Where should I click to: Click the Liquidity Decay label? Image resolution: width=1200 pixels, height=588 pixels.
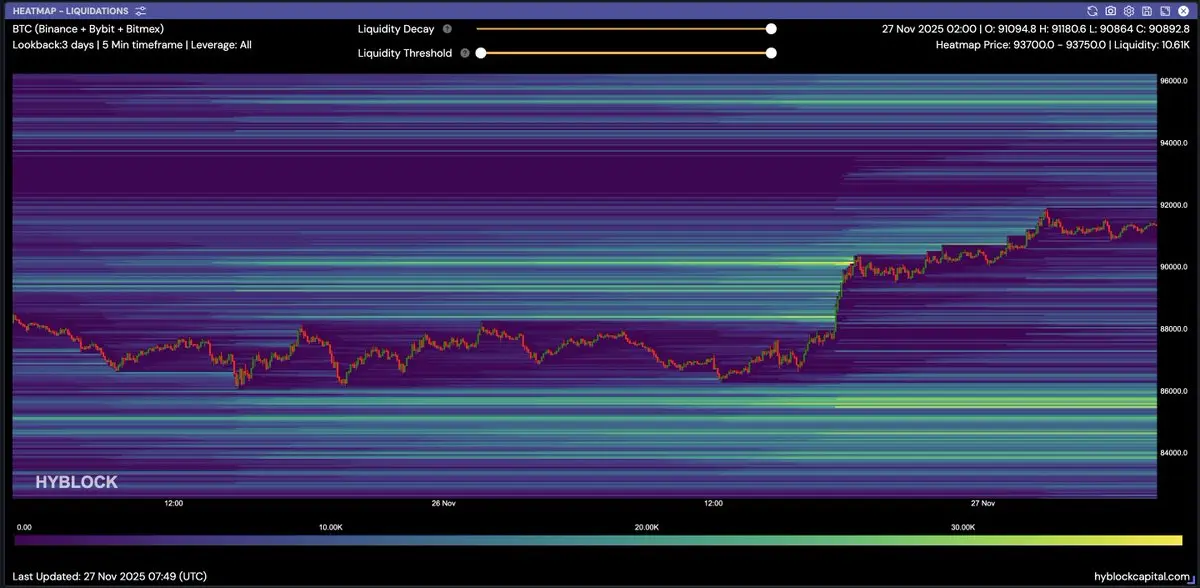[x=396, y=29]
